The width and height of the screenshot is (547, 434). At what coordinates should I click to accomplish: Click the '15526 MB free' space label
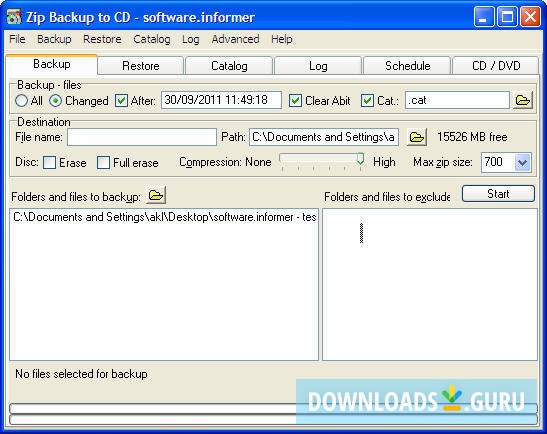pos(472,137)
